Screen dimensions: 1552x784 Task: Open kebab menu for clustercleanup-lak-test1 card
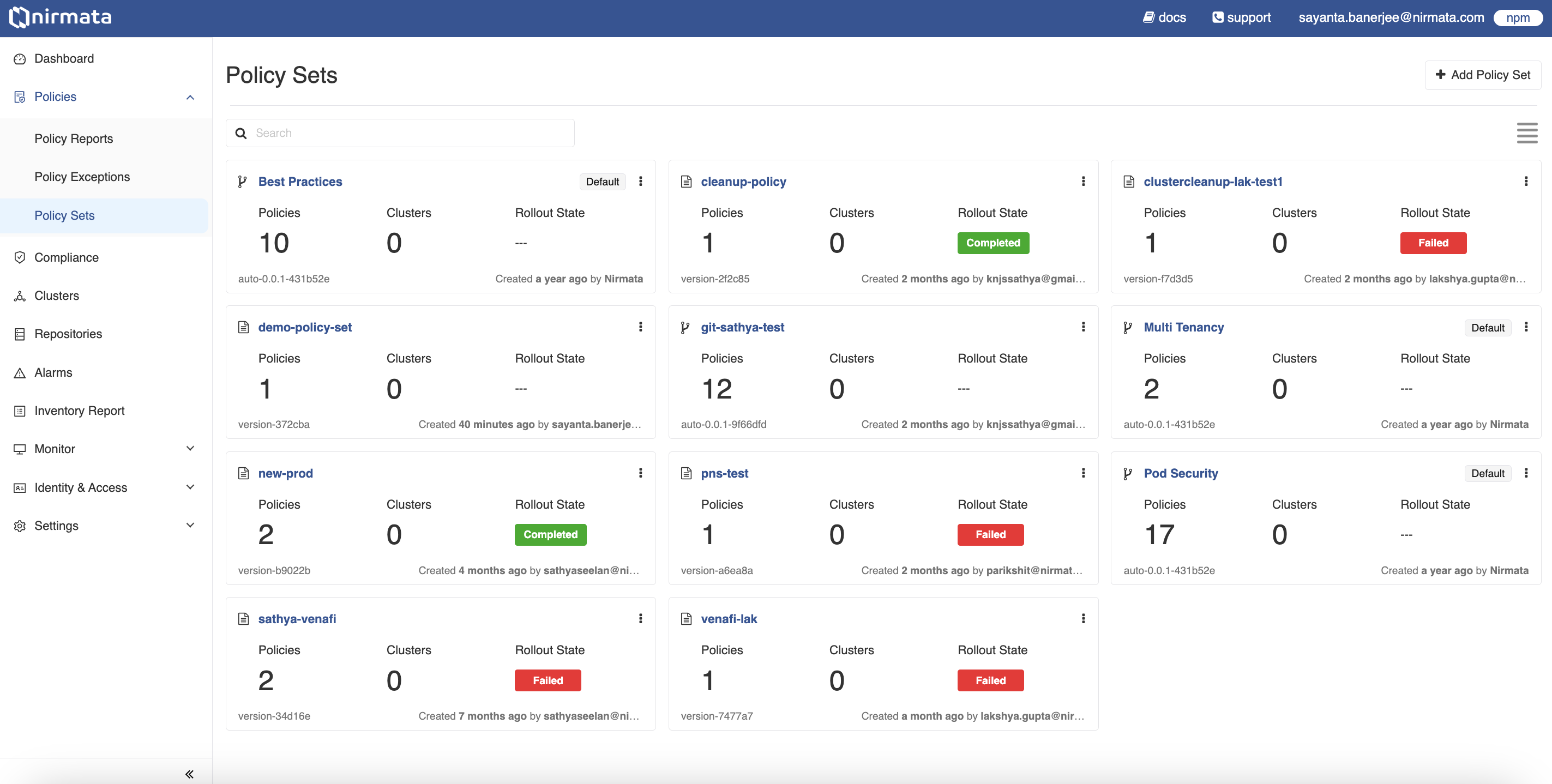1526,181
